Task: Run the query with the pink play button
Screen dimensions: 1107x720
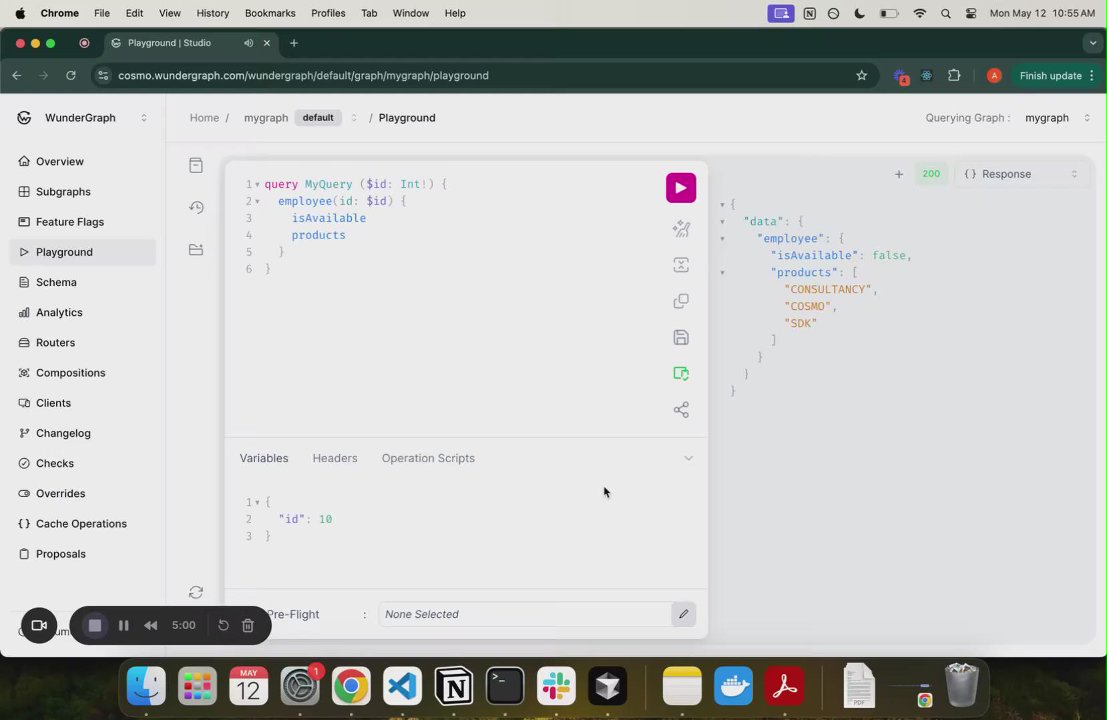Action: 681,188
